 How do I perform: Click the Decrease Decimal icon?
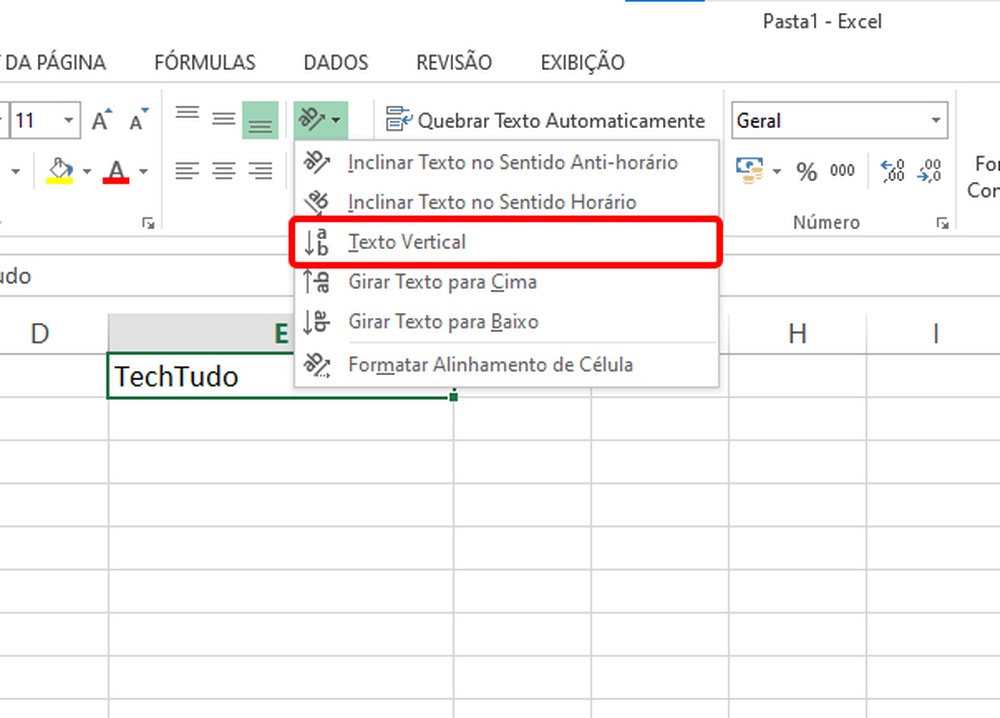pyautogui.click(x=930, y=171)
